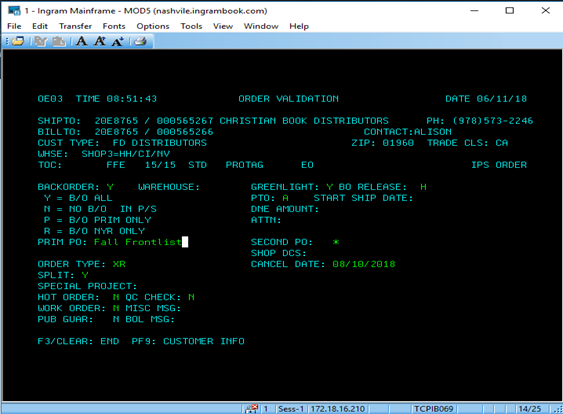Image resolution: width=563 pixels, height=414 pixels.
Task: Click the ORDER TYPE field showing XR
Action: tap(119, 264)
